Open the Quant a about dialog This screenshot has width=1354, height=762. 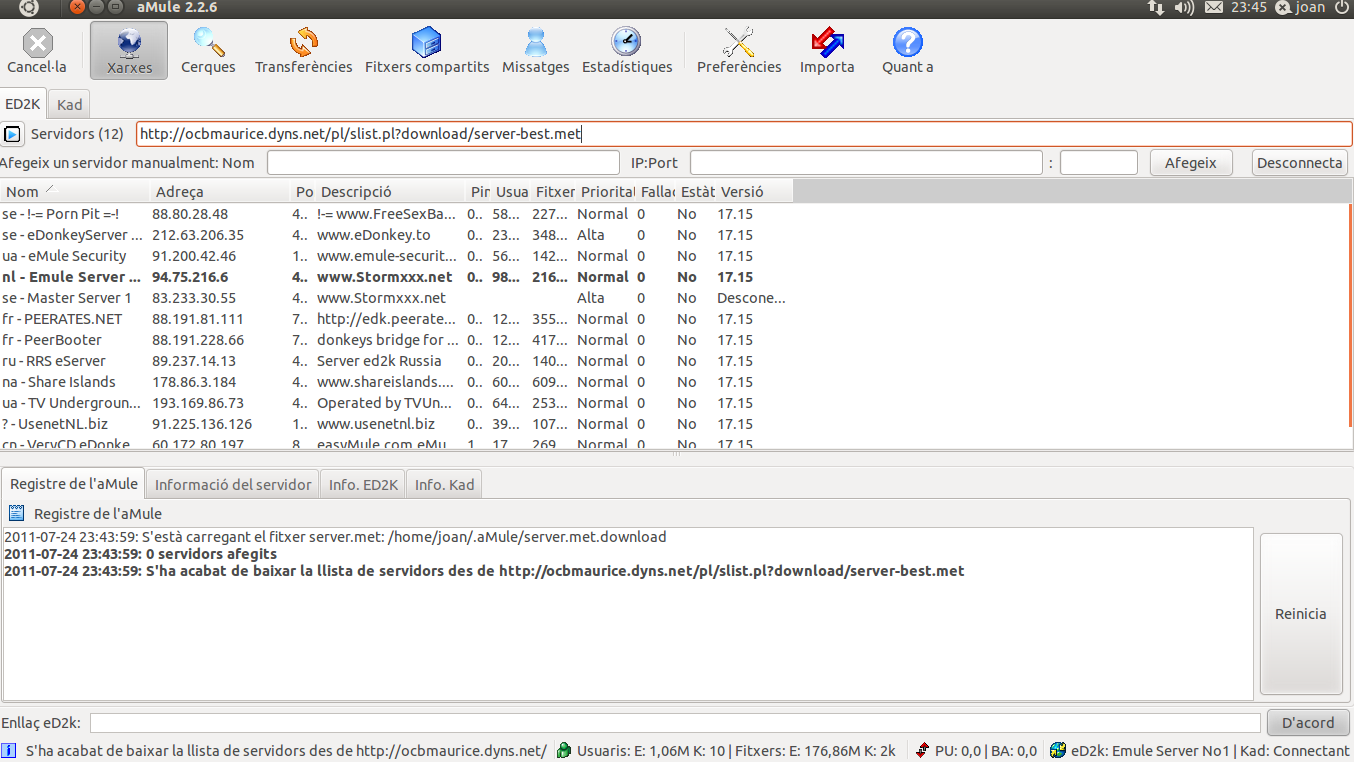907,51
